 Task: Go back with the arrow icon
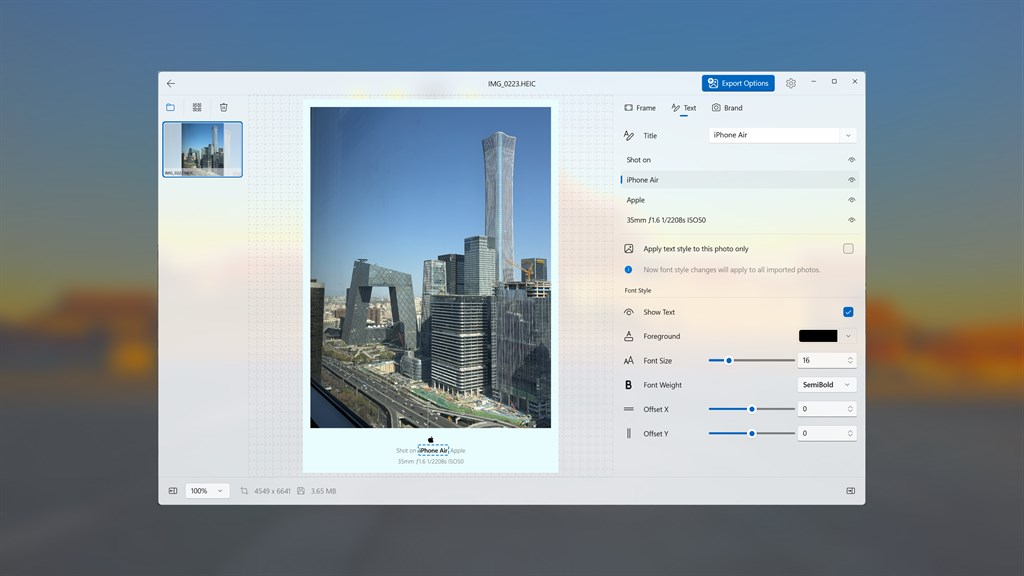[x=170, y=84]
